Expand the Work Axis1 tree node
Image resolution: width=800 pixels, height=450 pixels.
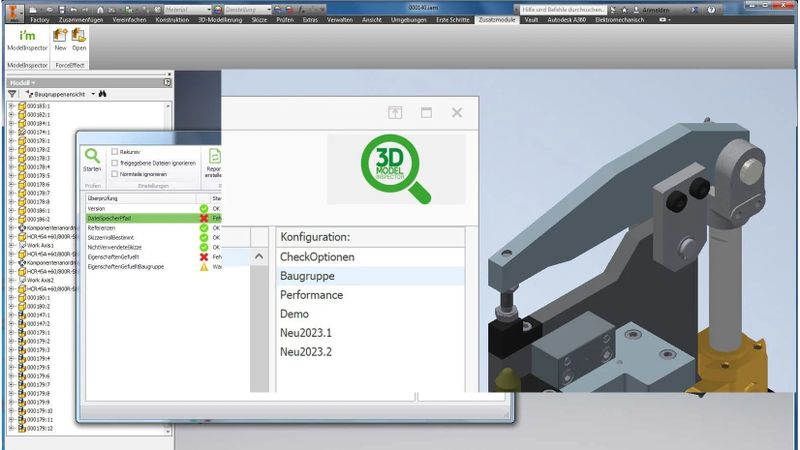coord(11,245)
